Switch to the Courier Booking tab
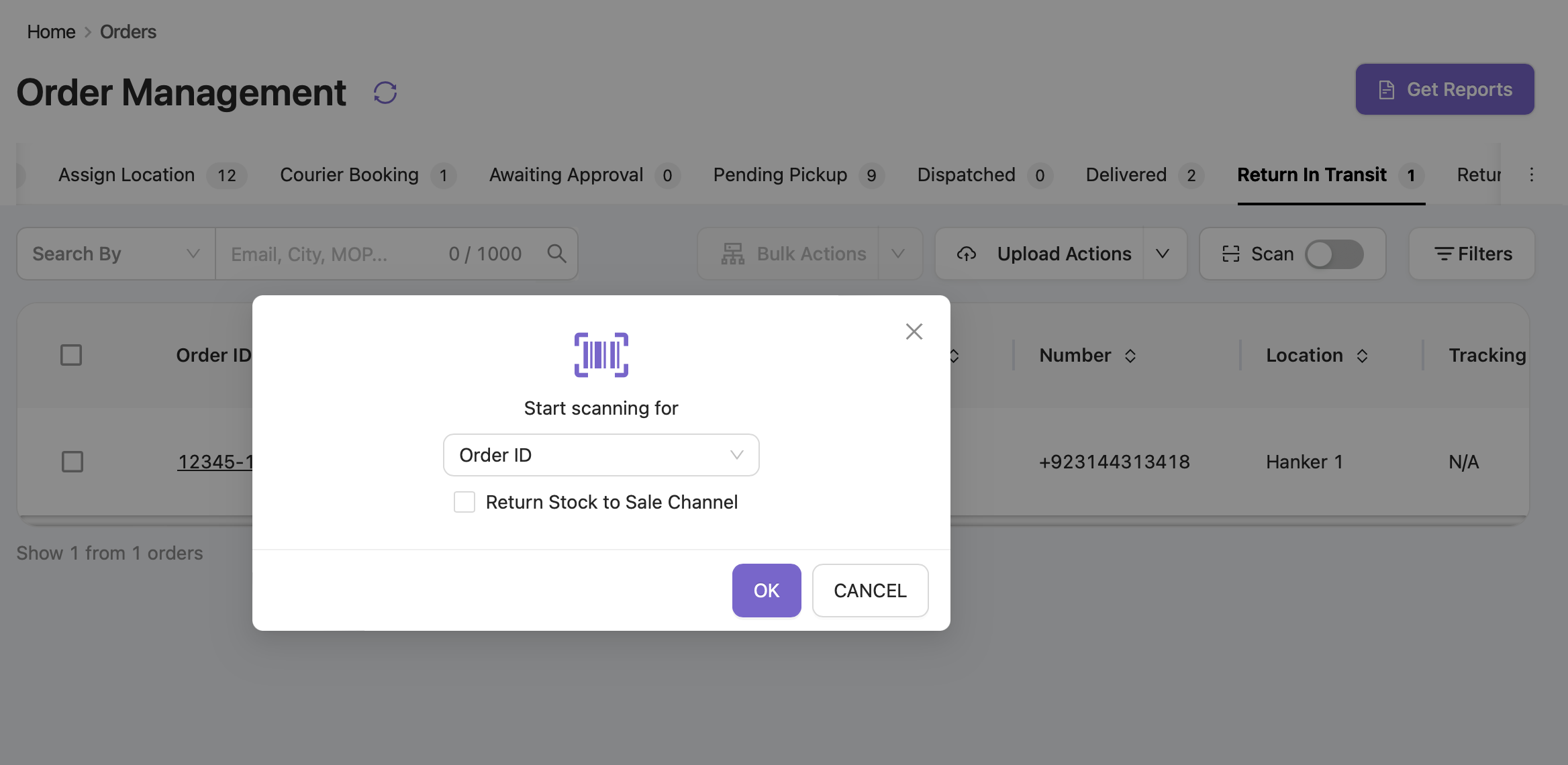1568x765 pixels. point(368,175)
